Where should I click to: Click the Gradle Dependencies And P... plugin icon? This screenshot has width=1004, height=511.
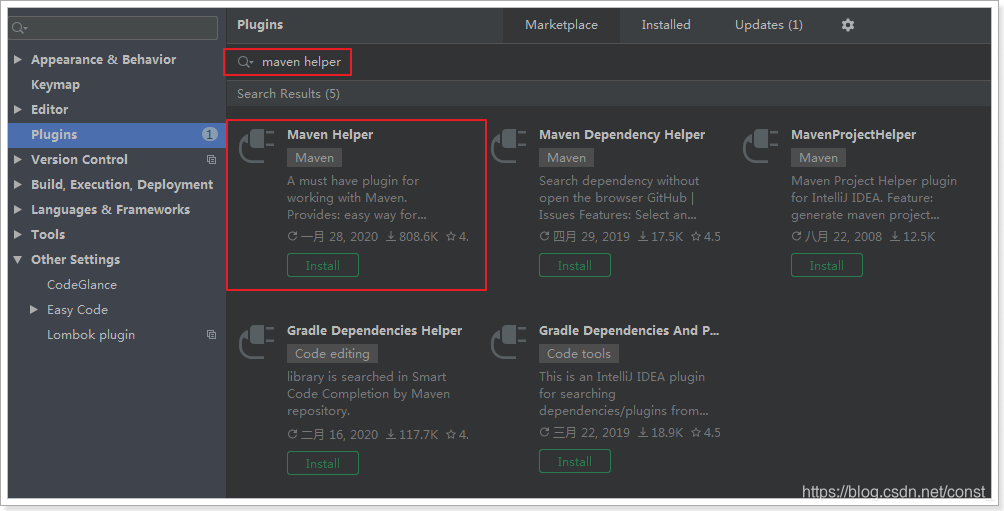pos(508,341)
